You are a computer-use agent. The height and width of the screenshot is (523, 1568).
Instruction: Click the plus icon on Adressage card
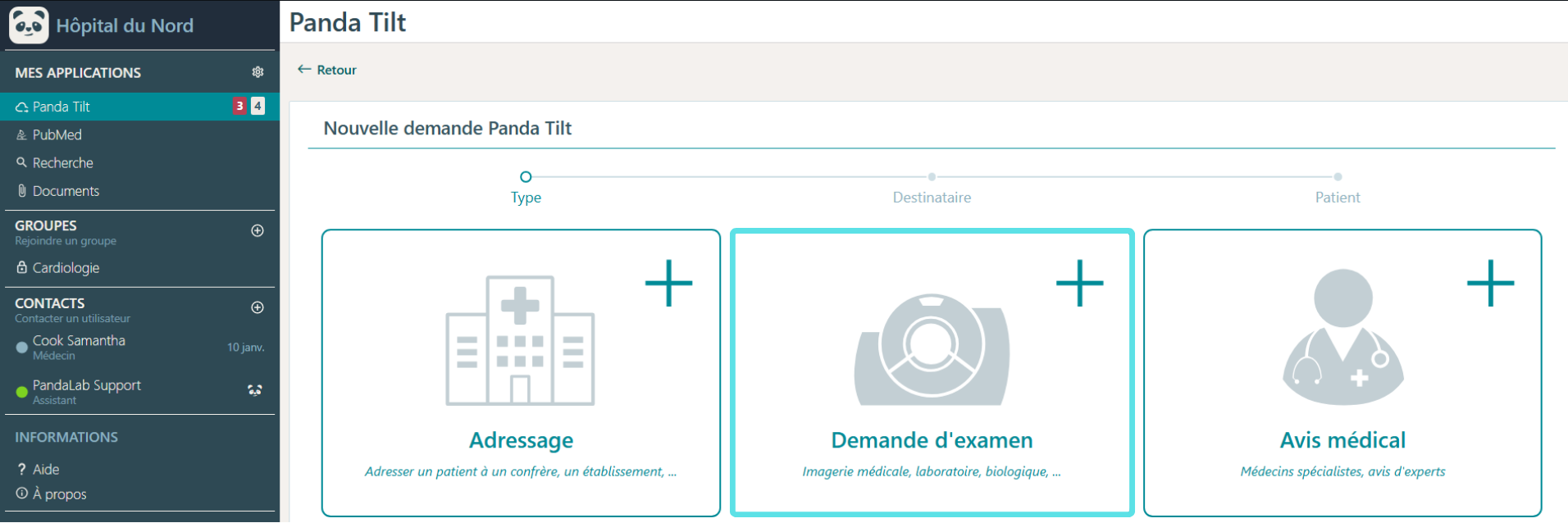(x=669, y=283)
